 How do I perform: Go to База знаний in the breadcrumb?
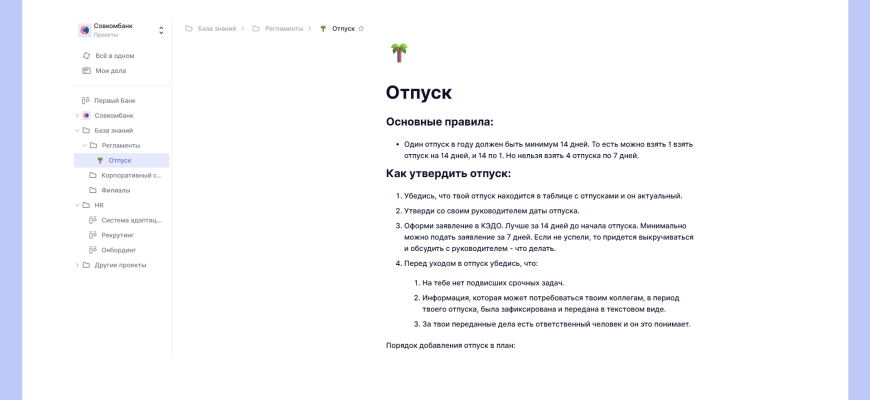click(216, 29)
